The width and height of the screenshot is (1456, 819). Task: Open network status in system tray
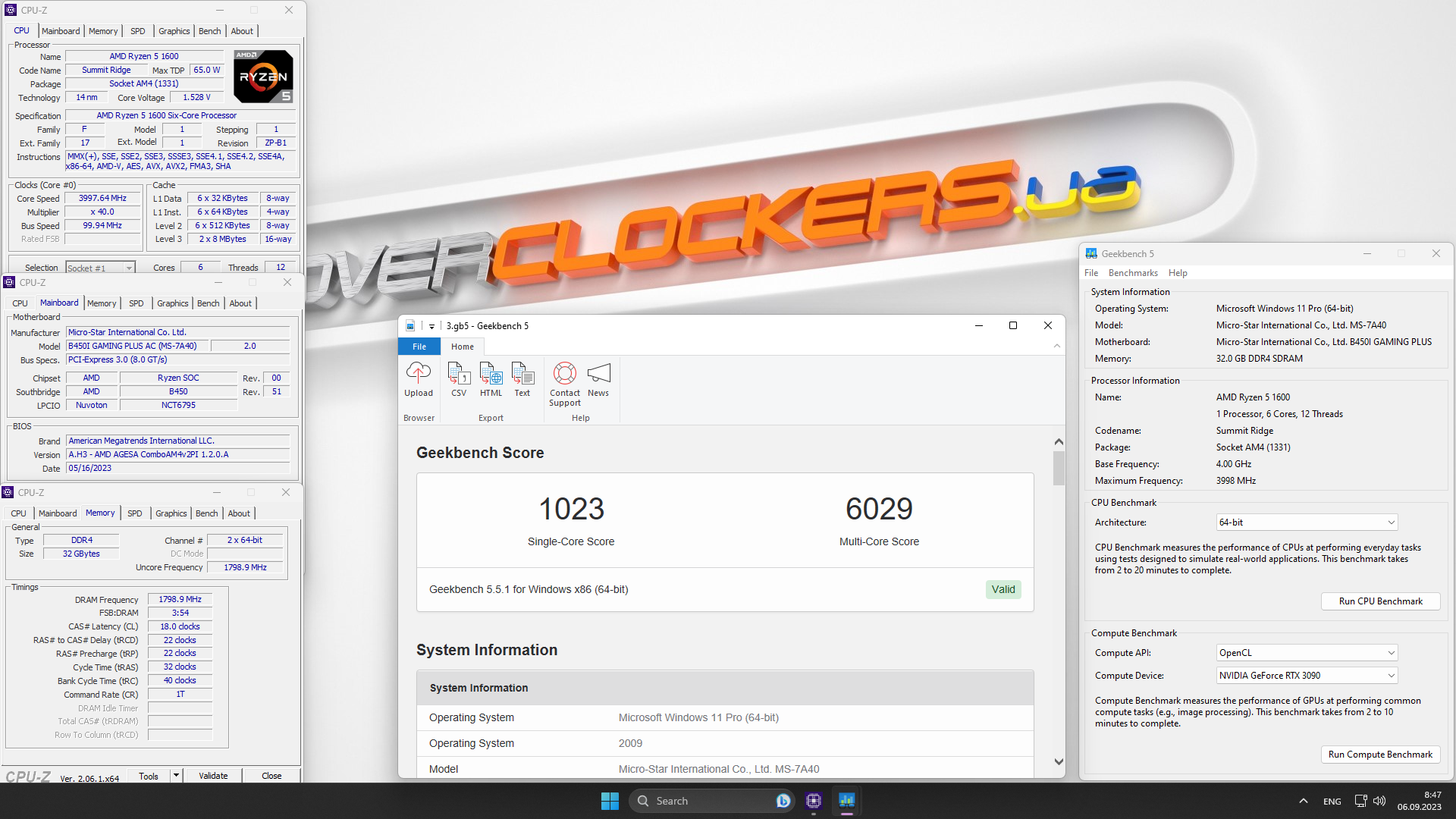pos(1360,801)
